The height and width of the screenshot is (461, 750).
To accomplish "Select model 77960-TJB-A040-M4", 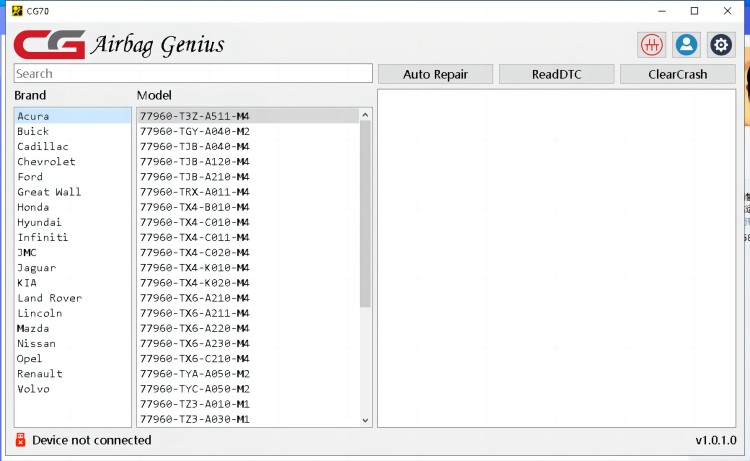I will [x=248, y=146].
